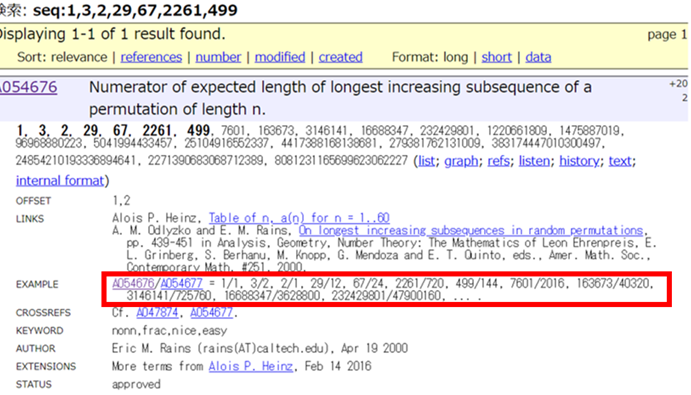This screenshot has width=691, height=395.
Task: Sort results by references
Action: pyautogui.click(x=151, y=57)
